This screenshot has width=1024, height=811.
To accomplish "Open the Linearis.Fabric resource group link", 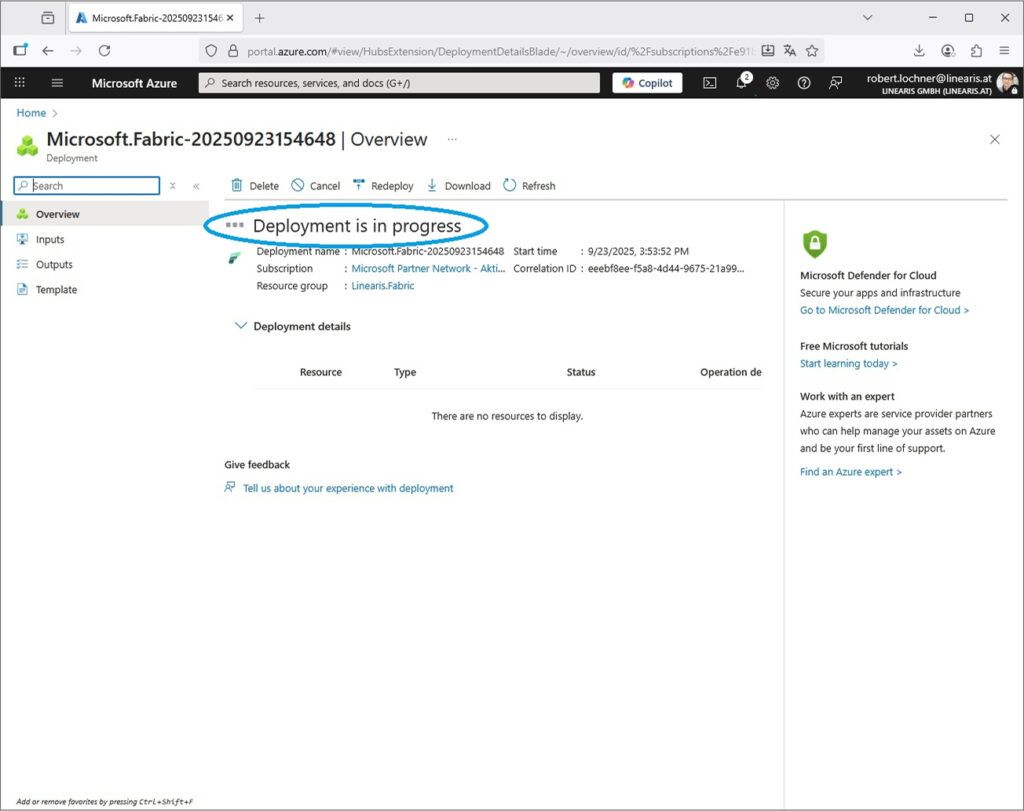I will [383, 285].
